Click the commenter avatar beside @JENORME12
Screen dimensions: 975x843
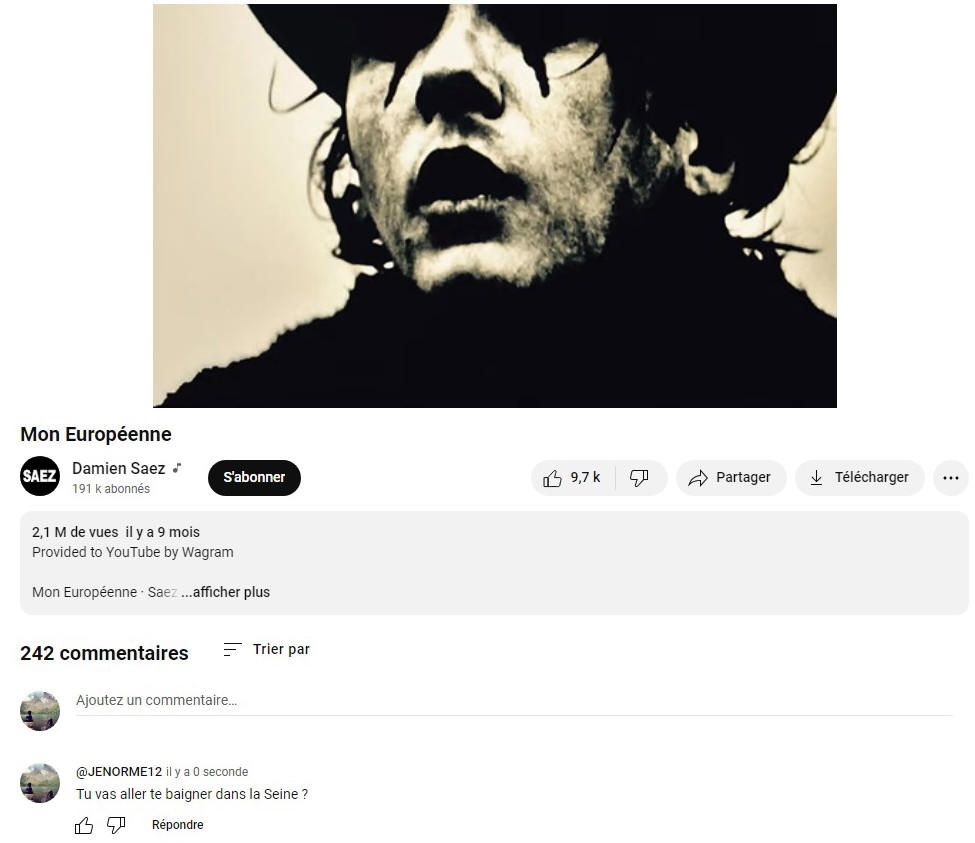(x=40, y=783)
